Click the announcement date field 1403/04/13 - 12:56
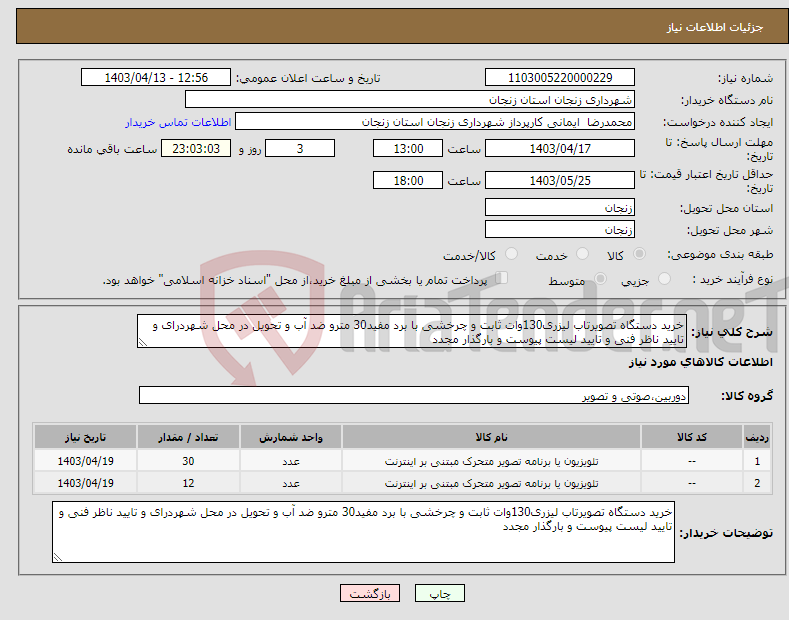Viewport: 789px width, 620px height. (155, 78)
